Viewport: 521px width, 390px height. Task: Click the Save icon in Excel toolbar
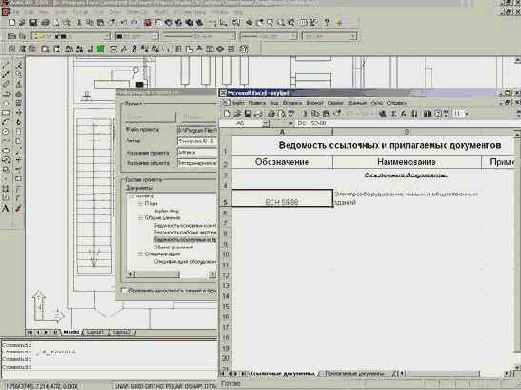(248, 114)
